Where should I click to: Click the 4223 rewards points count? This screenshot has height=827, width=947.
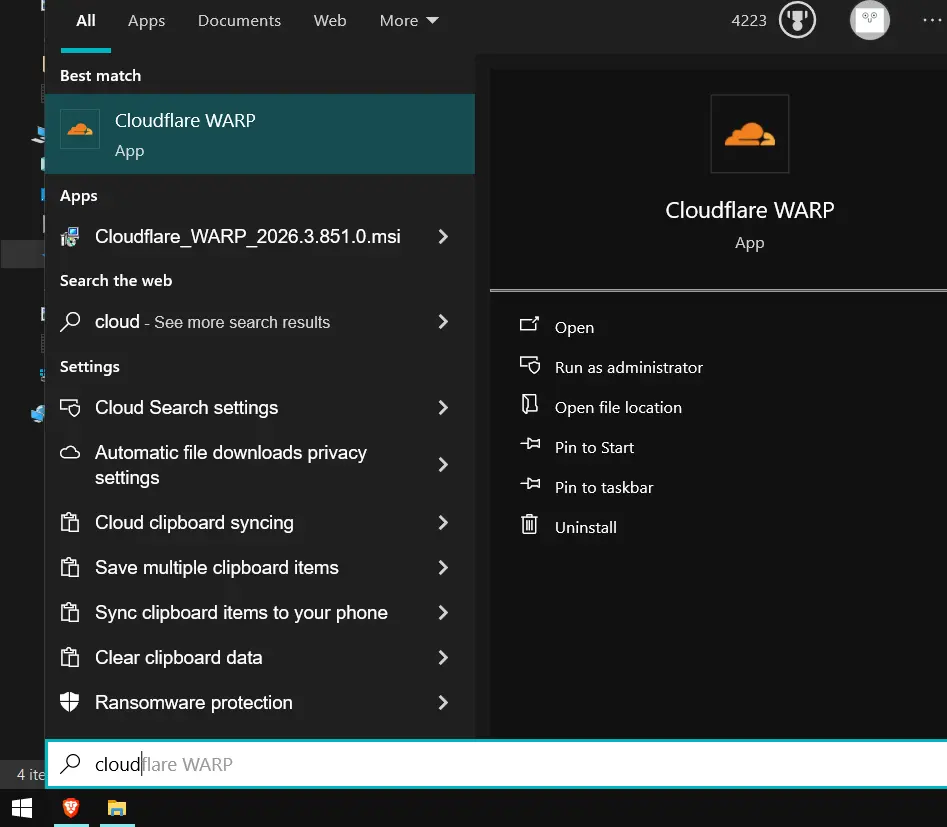748,21
